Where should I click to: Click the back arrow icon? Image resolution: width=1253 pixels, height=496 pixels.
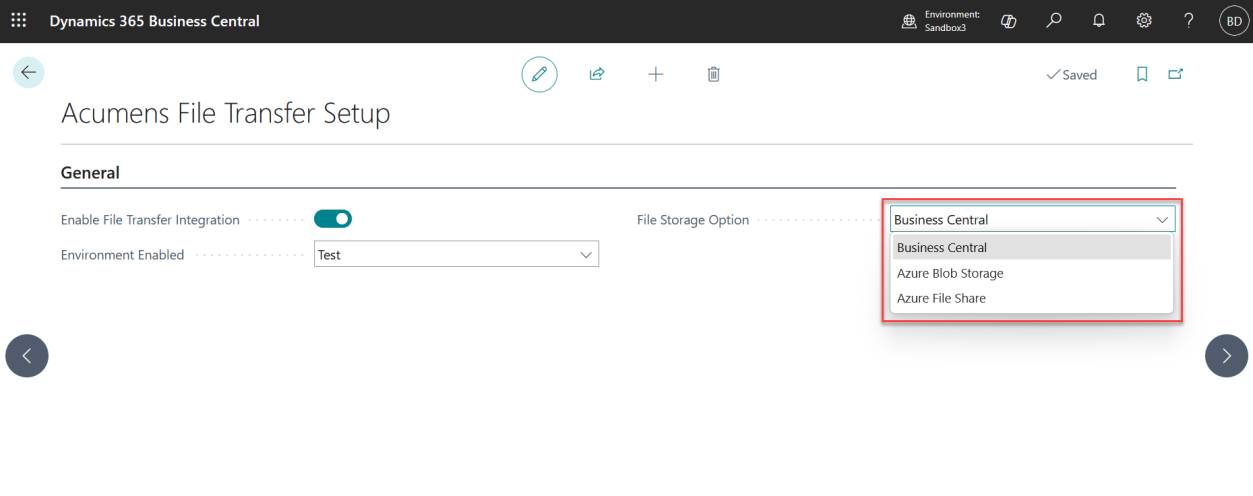click(28, 72)
